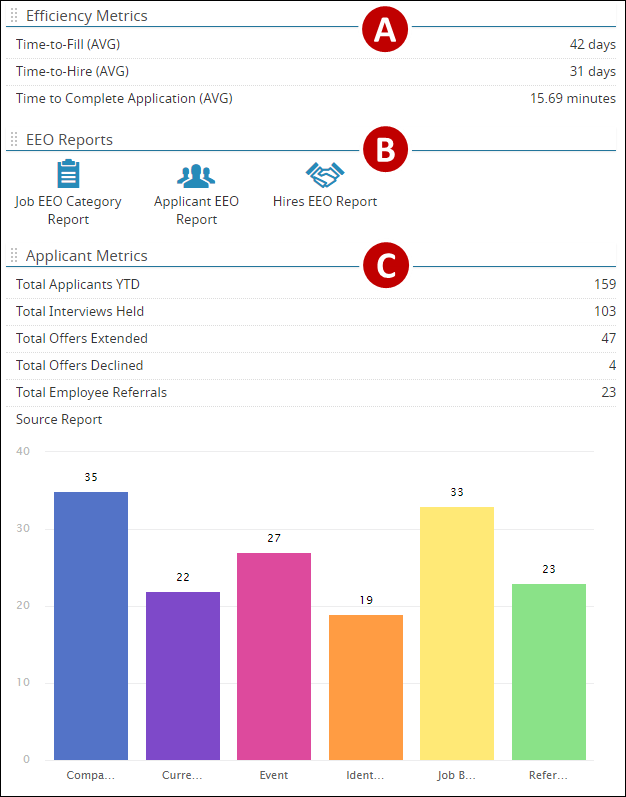Viewport: 626px width, 797px height.
Task: Click the 15.69 minutes value
Action: [x=573, y=98]
